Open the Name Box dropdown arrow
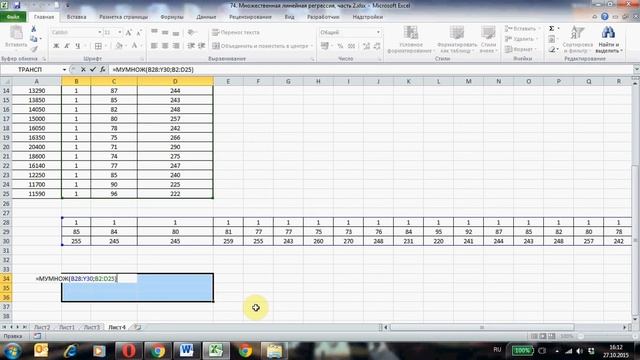Screen dimensions: 640x360 [64, 70]
